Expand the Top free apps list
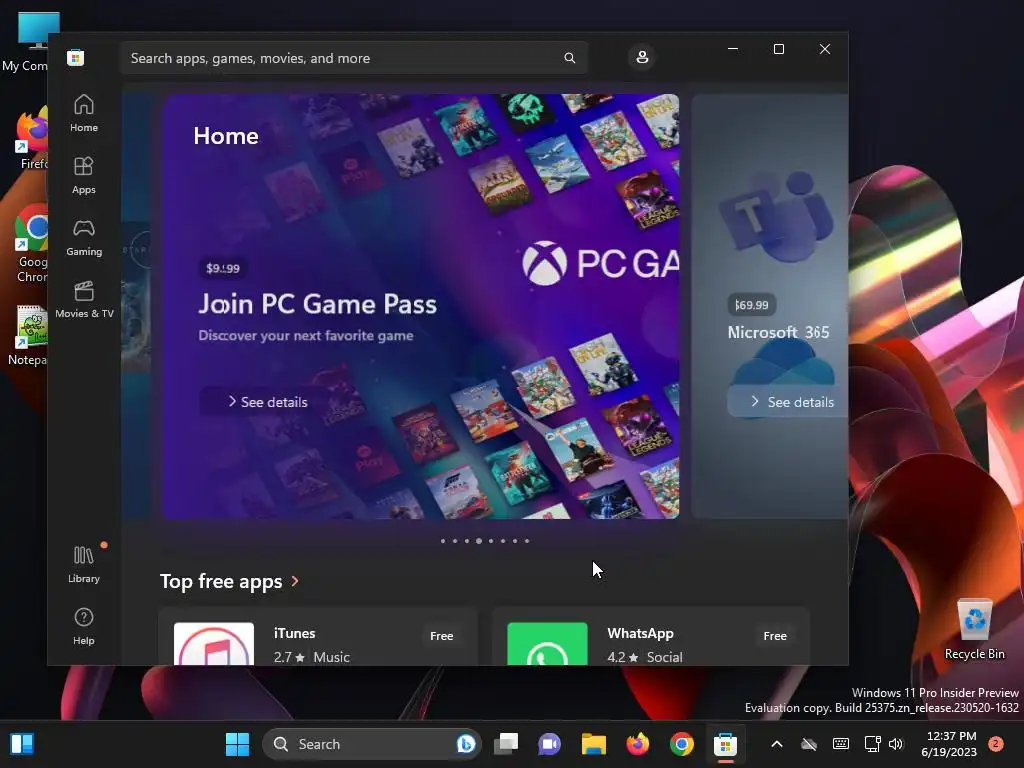The width and height of the screenshot is (1024, 768). [x=229, y=581]
